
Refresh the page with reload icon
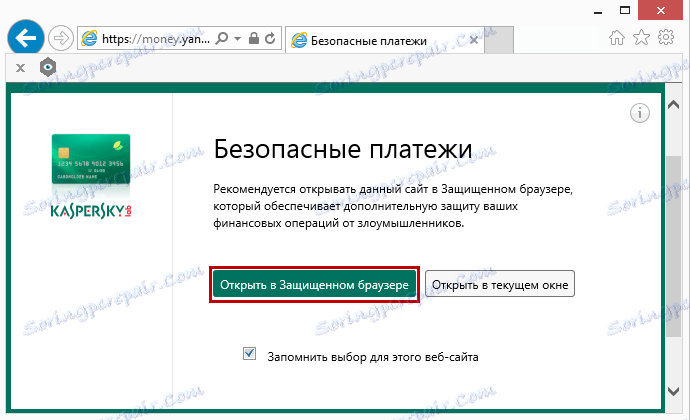point(270,38)
